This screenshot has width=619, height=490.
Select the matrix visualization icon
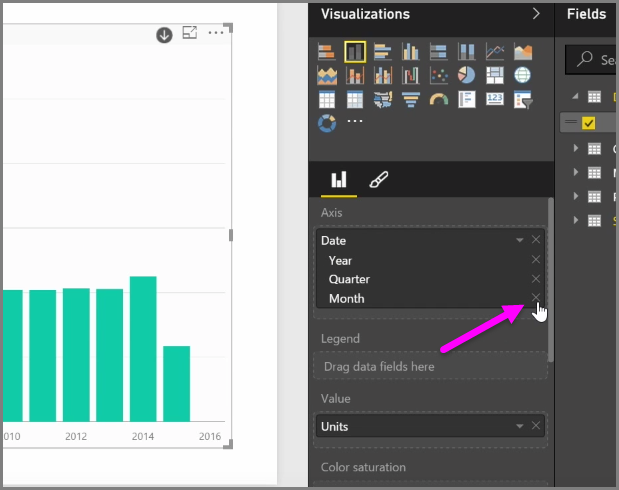[355, 99]
